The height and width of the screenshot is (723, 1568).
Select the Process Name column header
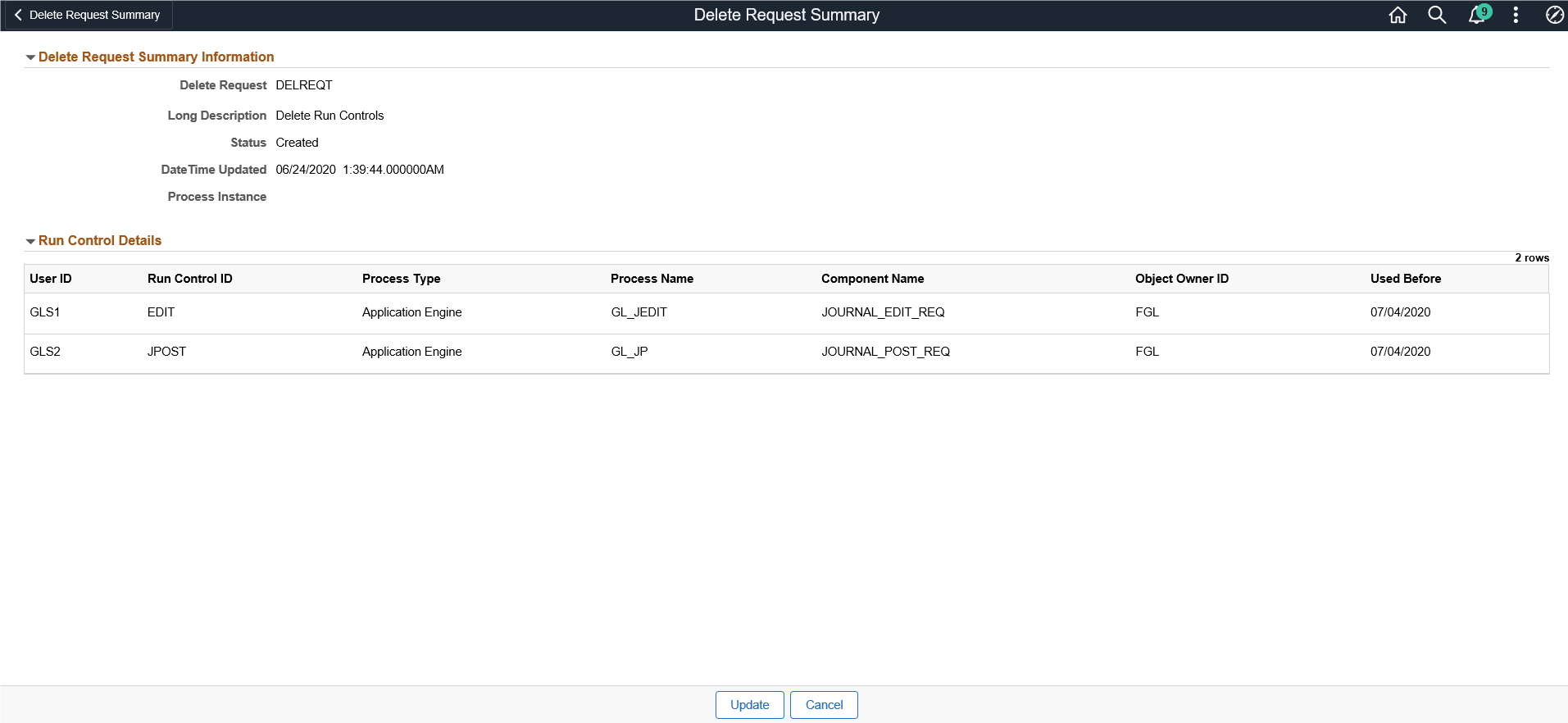[652, 279]
